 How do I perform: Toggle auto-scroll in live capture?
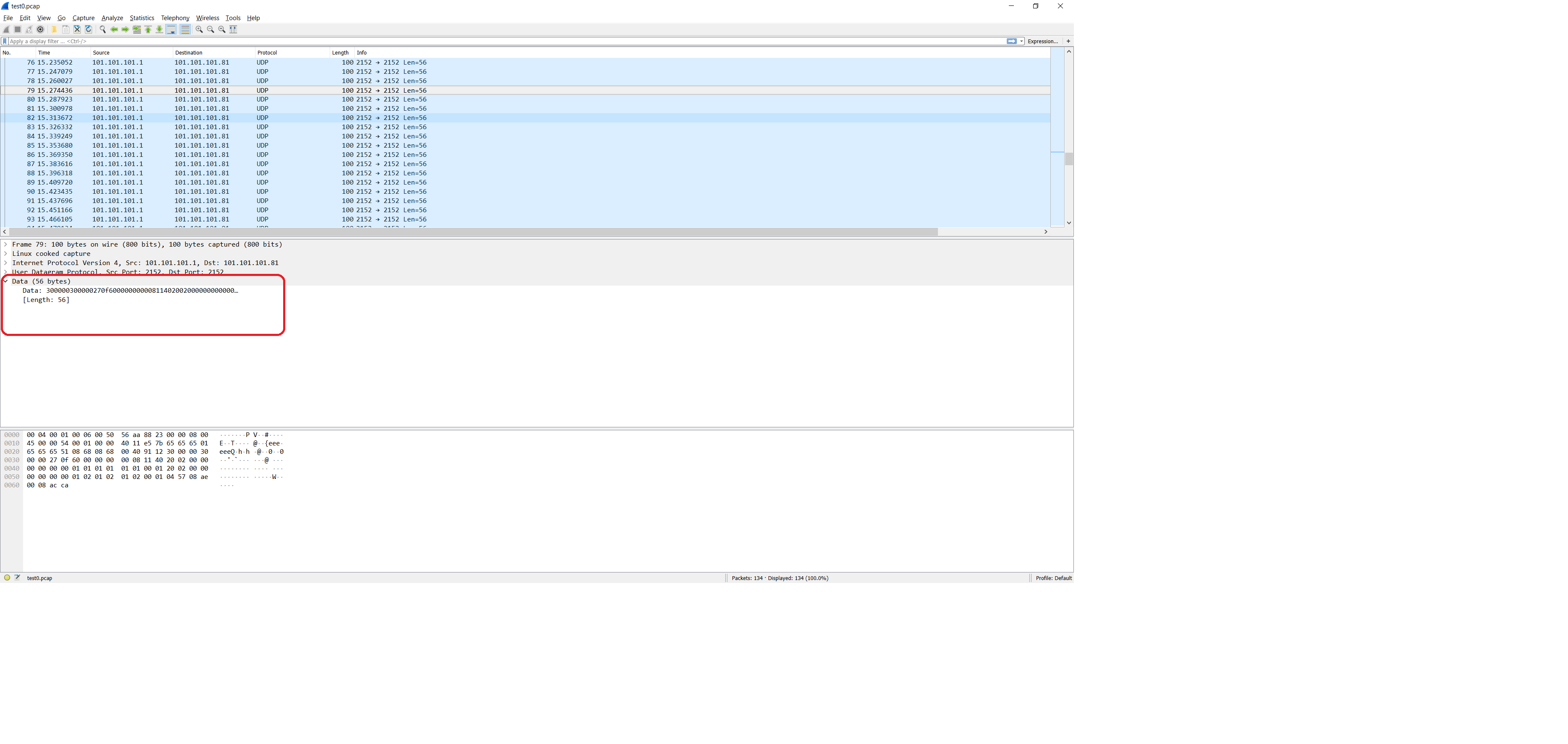pos(172,29)
